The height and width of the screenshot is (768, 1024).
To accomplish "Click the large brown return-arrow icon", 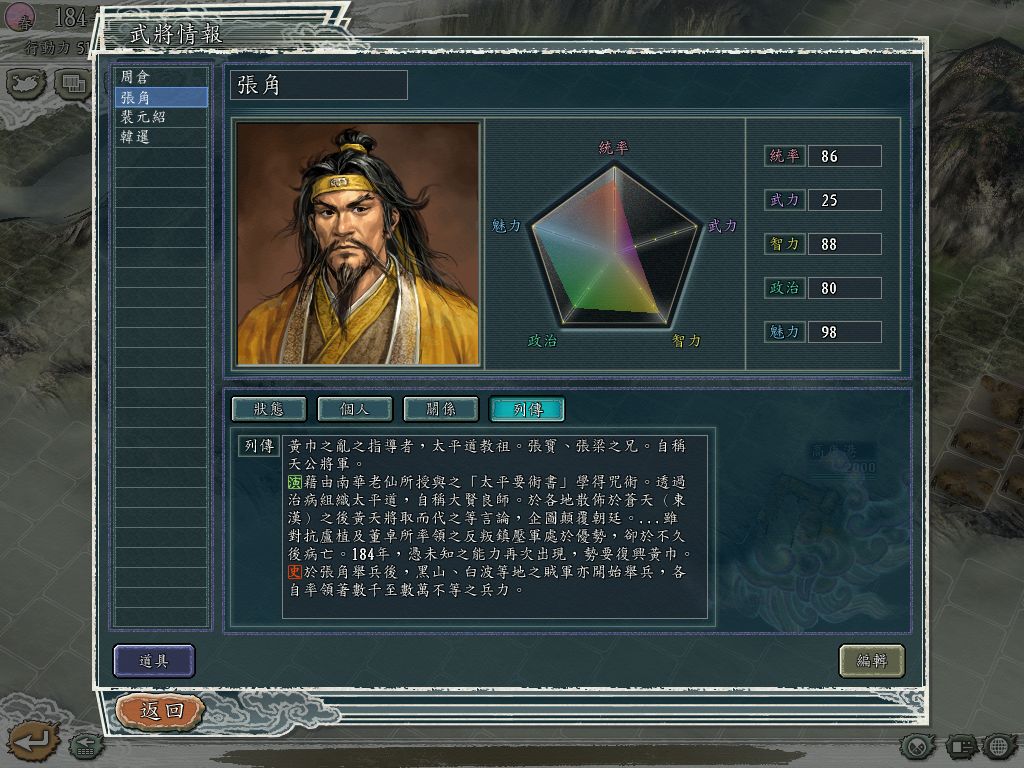I will point(33,741).
